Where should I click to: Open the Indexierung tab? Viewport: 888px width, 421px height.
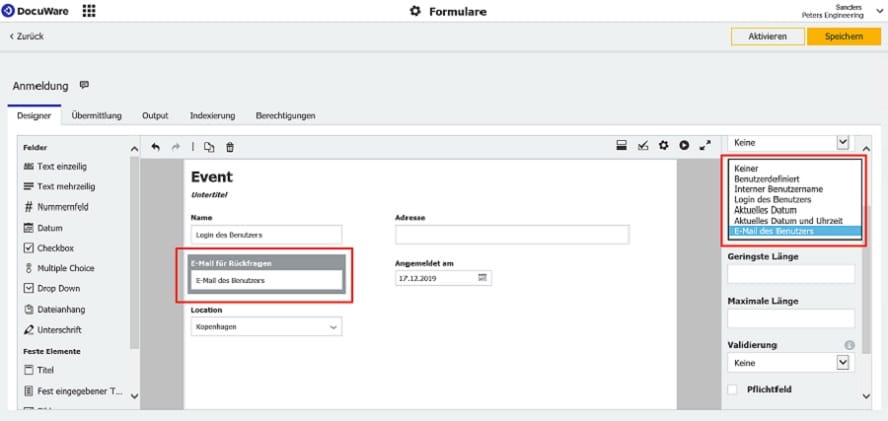pos(212,116)
